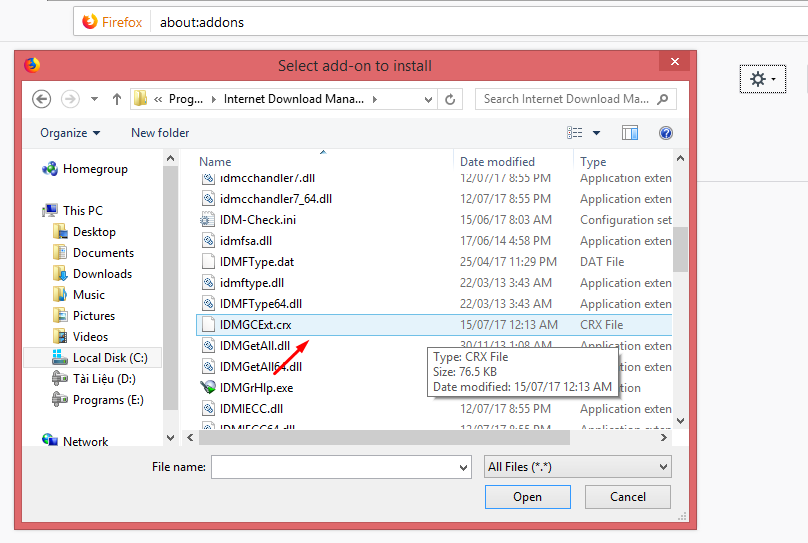Image resolution: width=808 pixels, height=543 pixels.
Task: Go back with the Back arrow button
Action: 41,99
